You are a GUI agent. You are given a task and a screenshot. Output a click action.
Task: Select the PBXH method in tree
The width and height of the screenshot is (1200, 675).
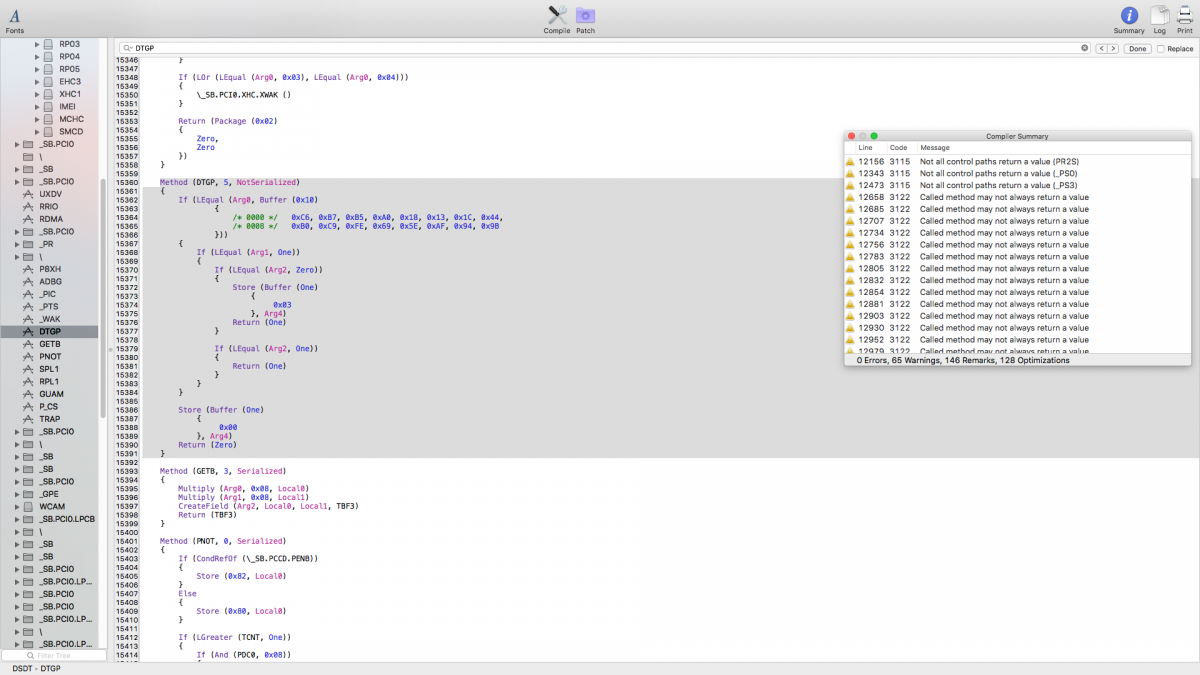point(50,269)
